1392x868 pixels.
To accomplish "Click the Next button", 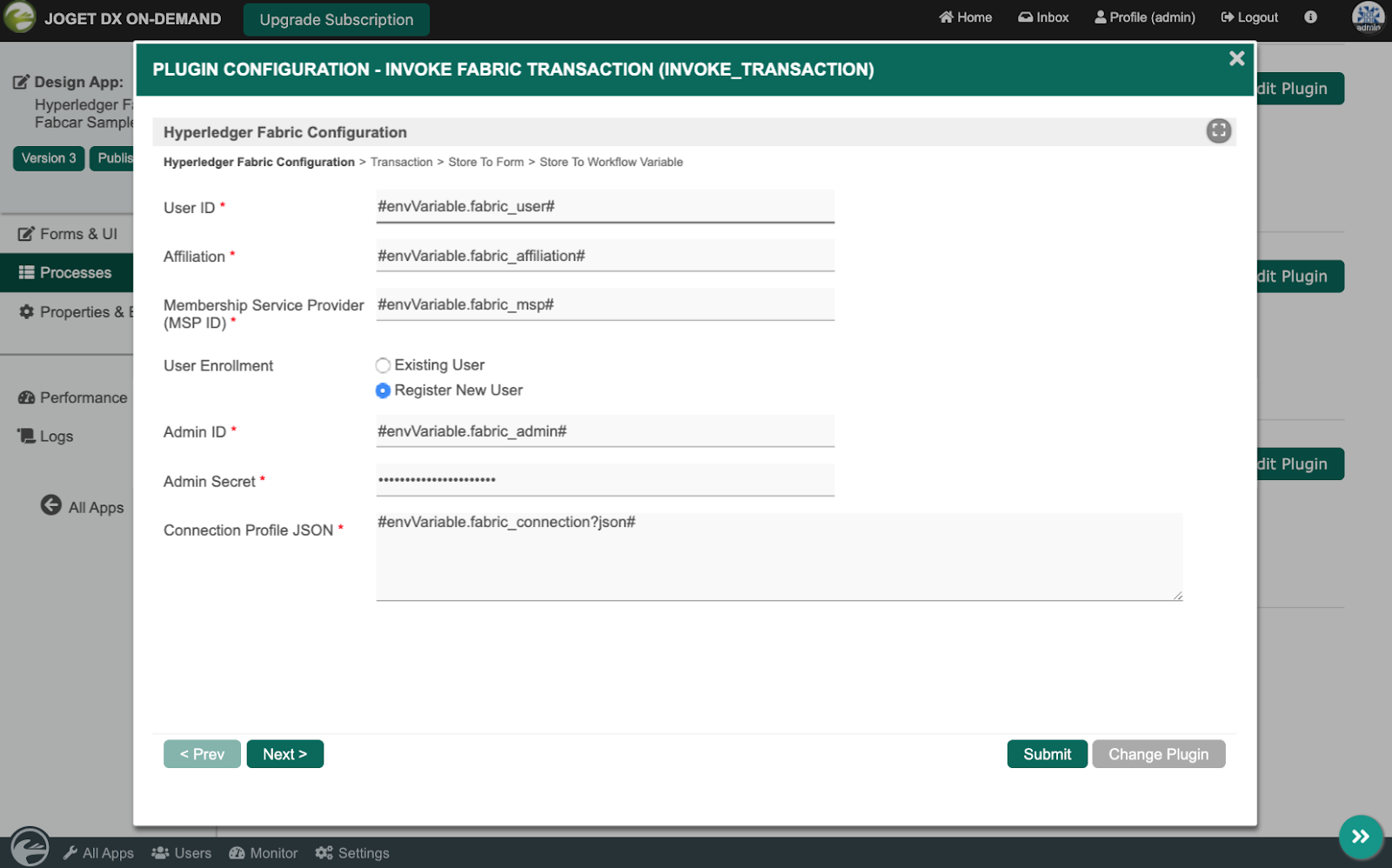I will tap(285, 754).
